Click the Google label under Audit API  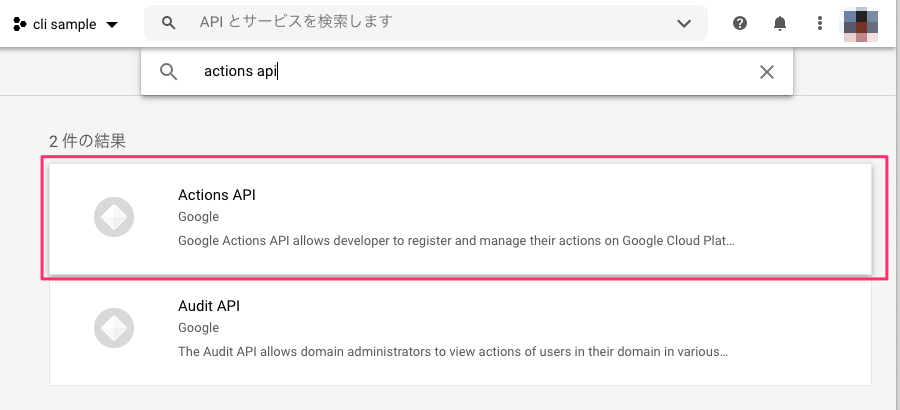pyautogui.click(x=199, y=328)
